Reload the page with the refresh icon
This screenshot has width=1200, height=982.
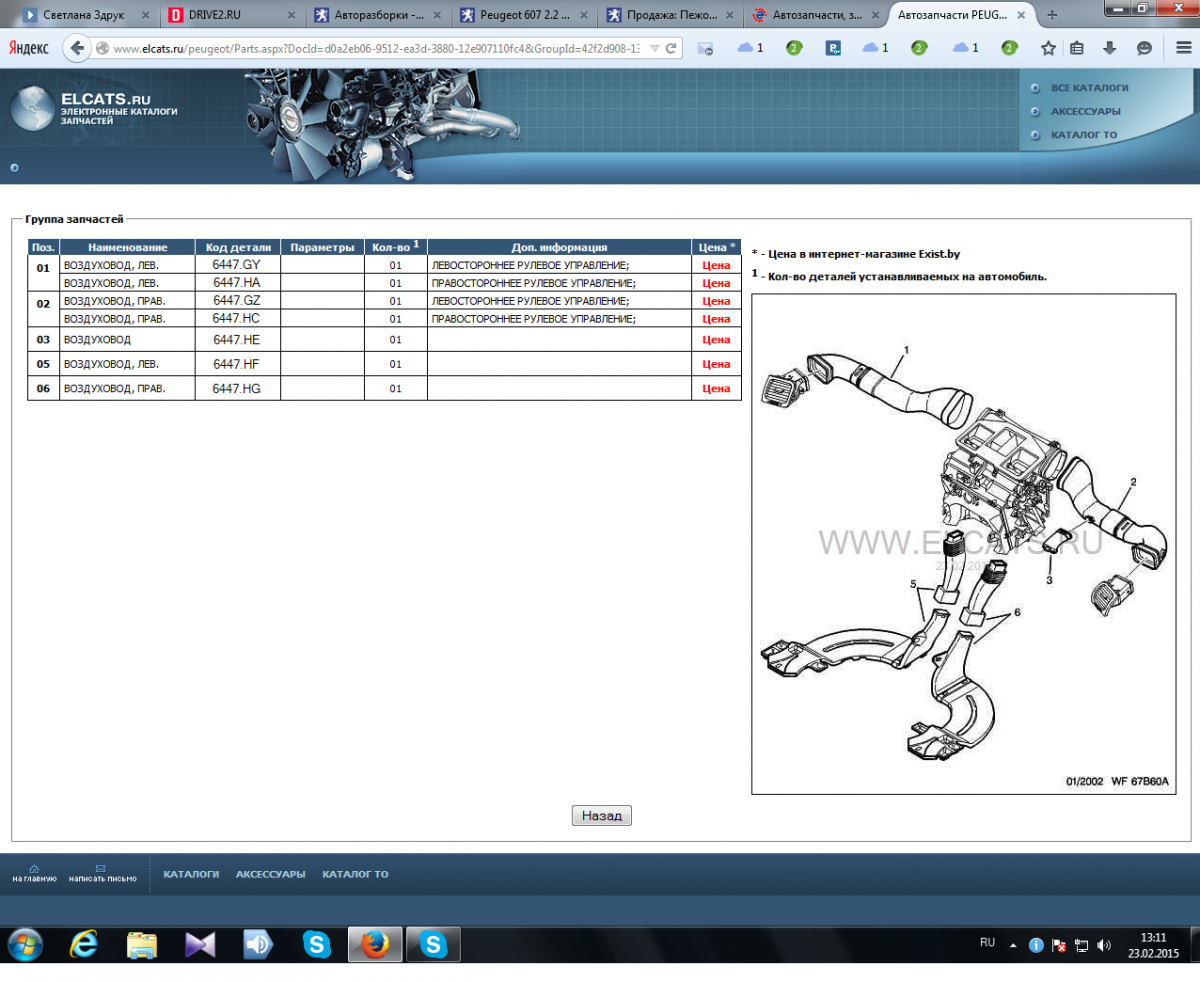click(672, 48)
